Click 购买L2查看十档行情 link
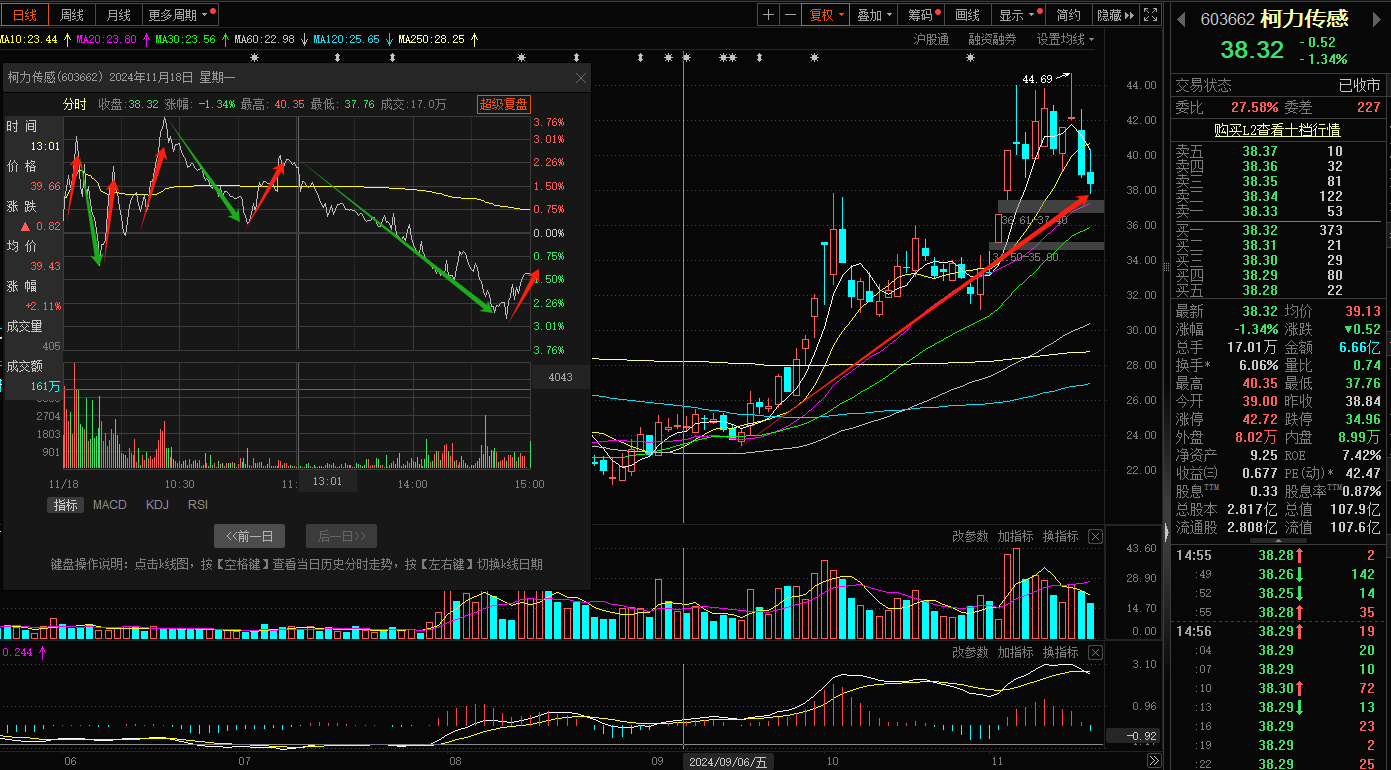 [x=1277, y=130]
